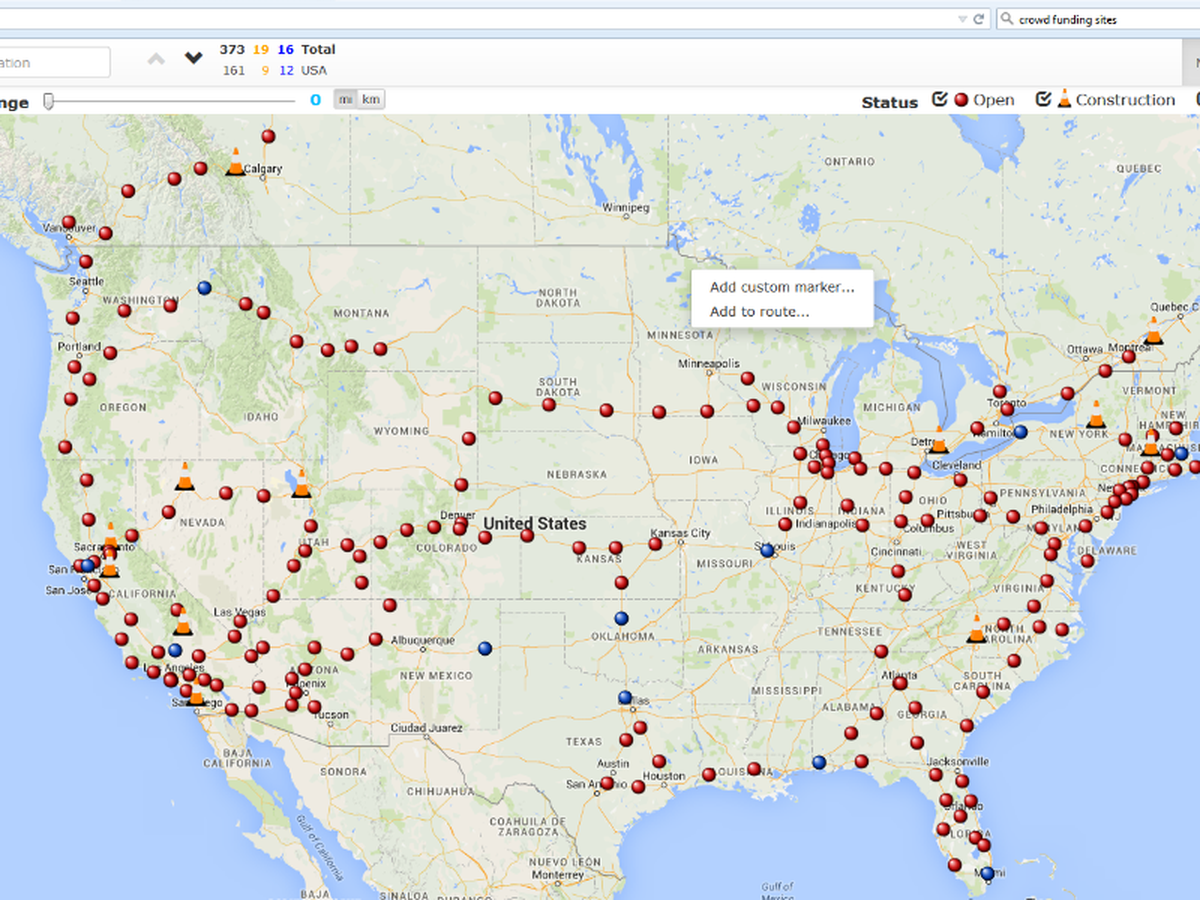Select the construction cone in North Carolina

977,629
